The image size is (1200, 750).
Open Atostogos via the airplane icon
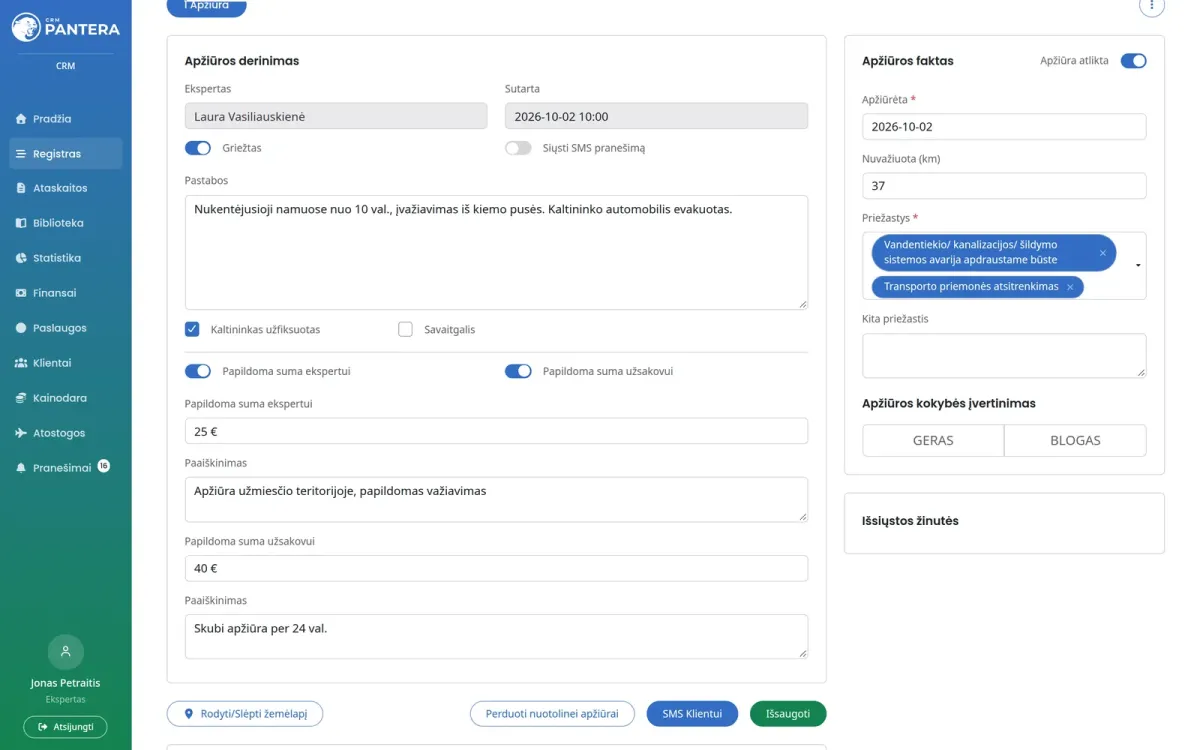(x=21, y=433)
